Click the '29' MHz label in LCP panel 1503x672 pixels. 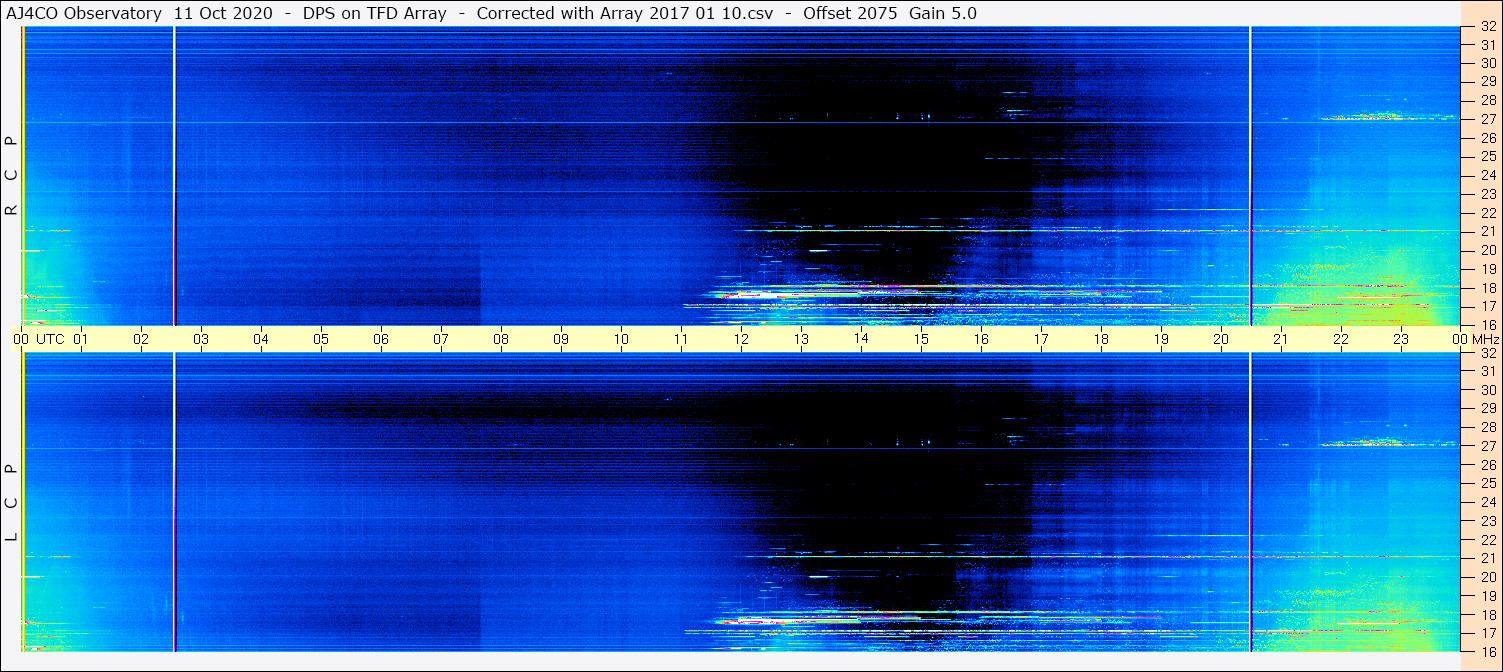click(1487, 409)
